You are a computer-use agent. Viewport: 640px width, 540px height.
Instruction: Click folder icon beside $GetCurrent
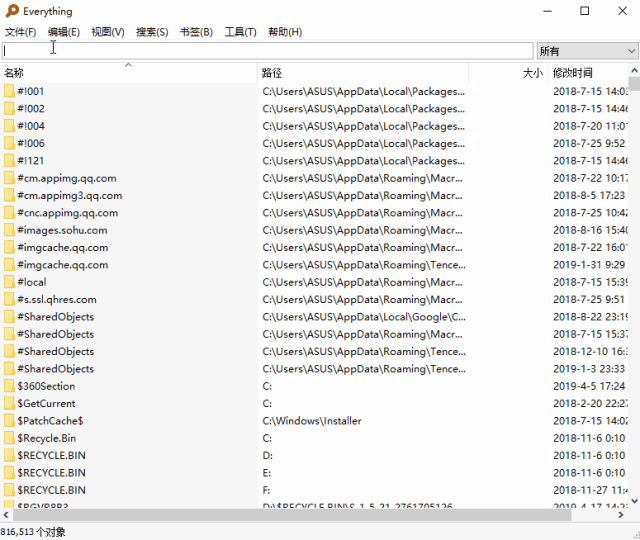click(x=9, y=403)
